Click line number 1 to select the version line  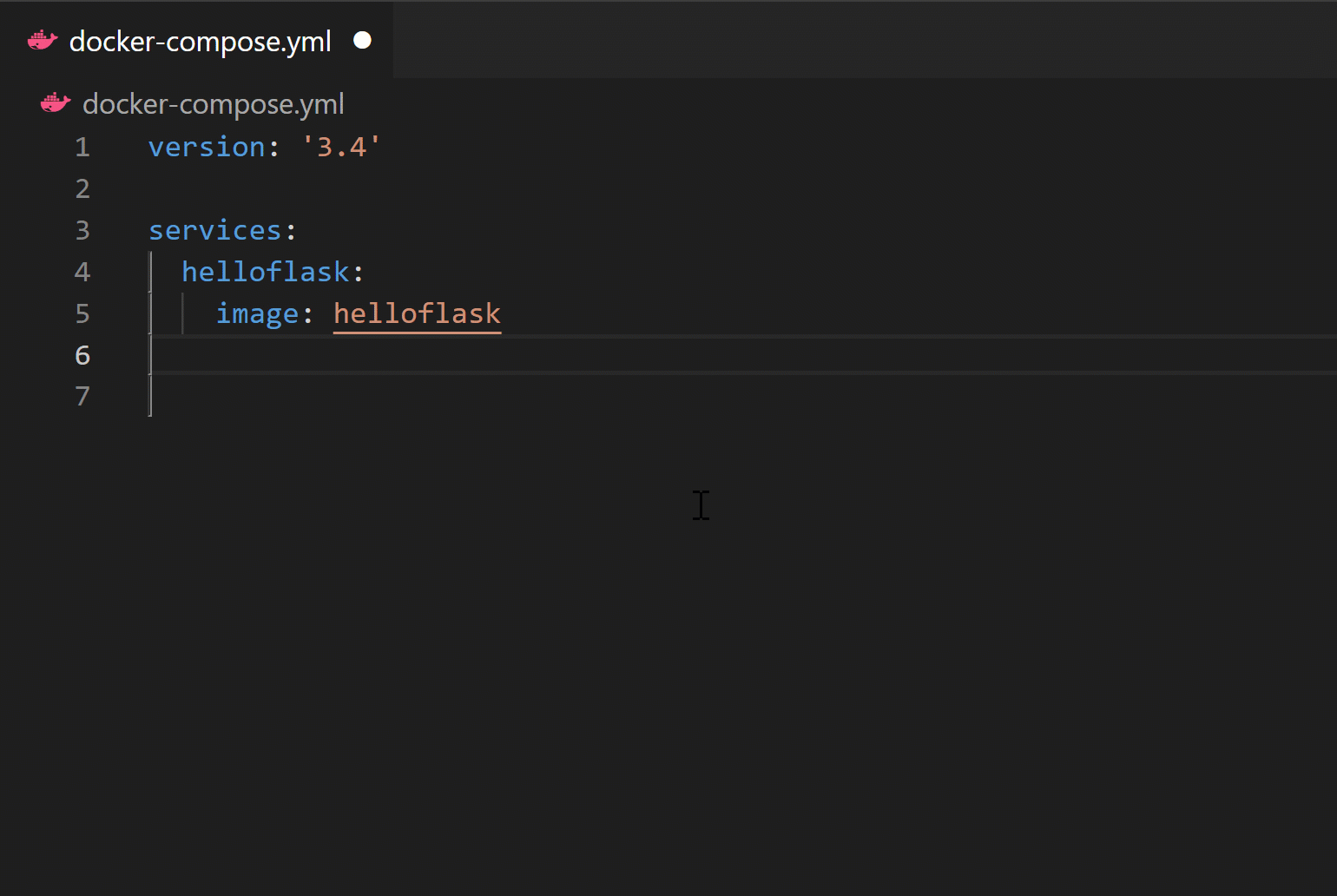pyautogui.click(x=82, y=147)
